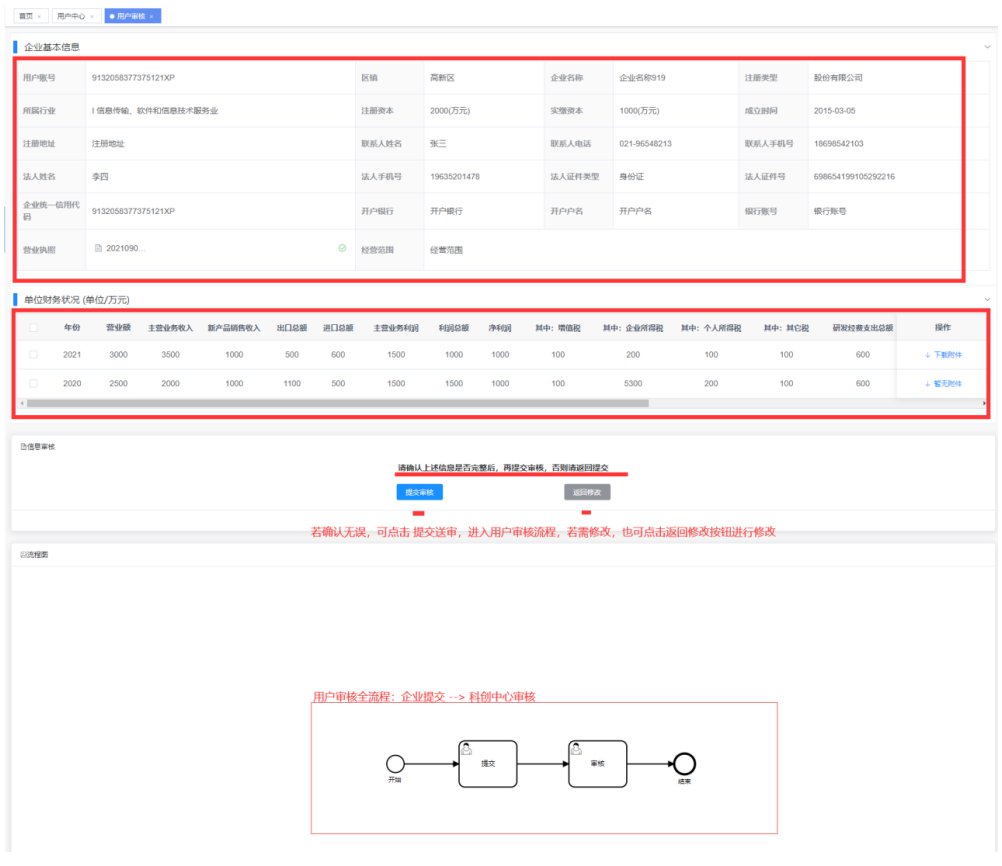The height and width of the screenshot is (866, 1002).
Task: Click the 股份有限公司 registration type value
Action: pyautogui.click(x=838, y=78)
